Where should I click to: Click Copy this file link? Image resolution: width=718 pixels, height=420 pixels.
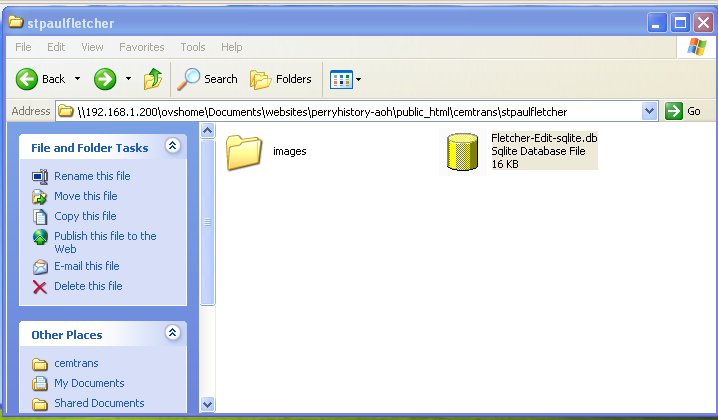(85, 216)
